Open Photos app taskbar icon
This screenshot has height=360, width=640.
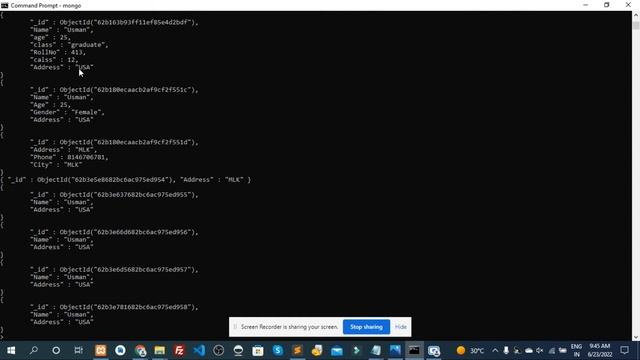click(x=396, y=350)
